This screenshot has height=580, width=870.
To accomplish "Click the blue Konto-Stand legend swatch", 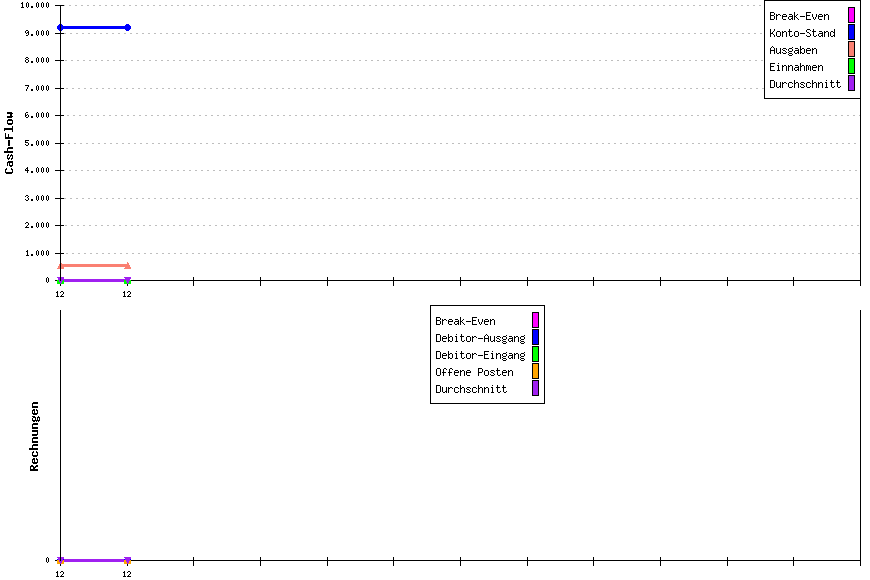I will point(851,33).
